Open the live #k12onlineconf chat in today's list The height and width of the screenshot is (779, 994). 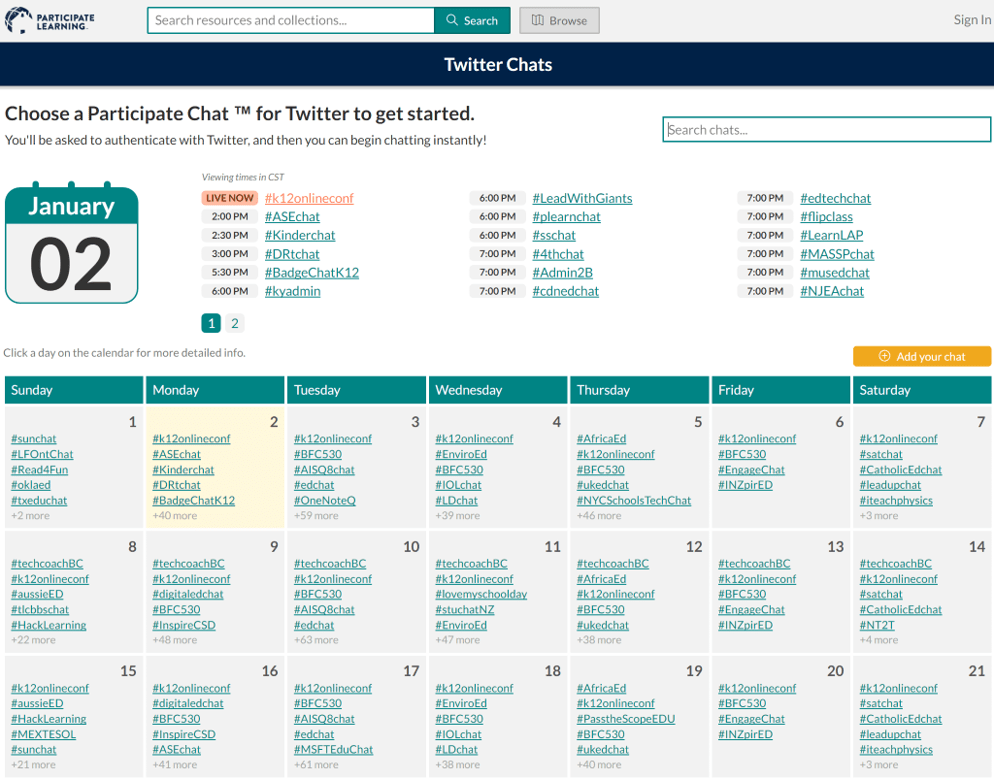coord(309,198)
